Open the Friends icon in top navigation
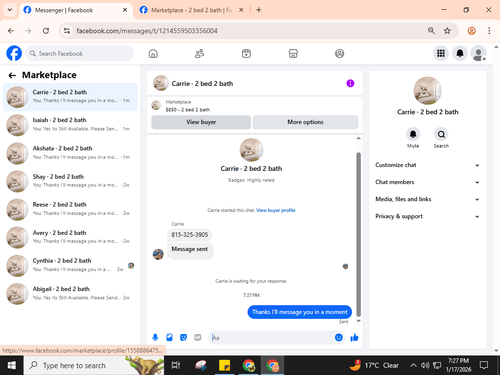Screen dimensions: 500x375 (199, 53)
